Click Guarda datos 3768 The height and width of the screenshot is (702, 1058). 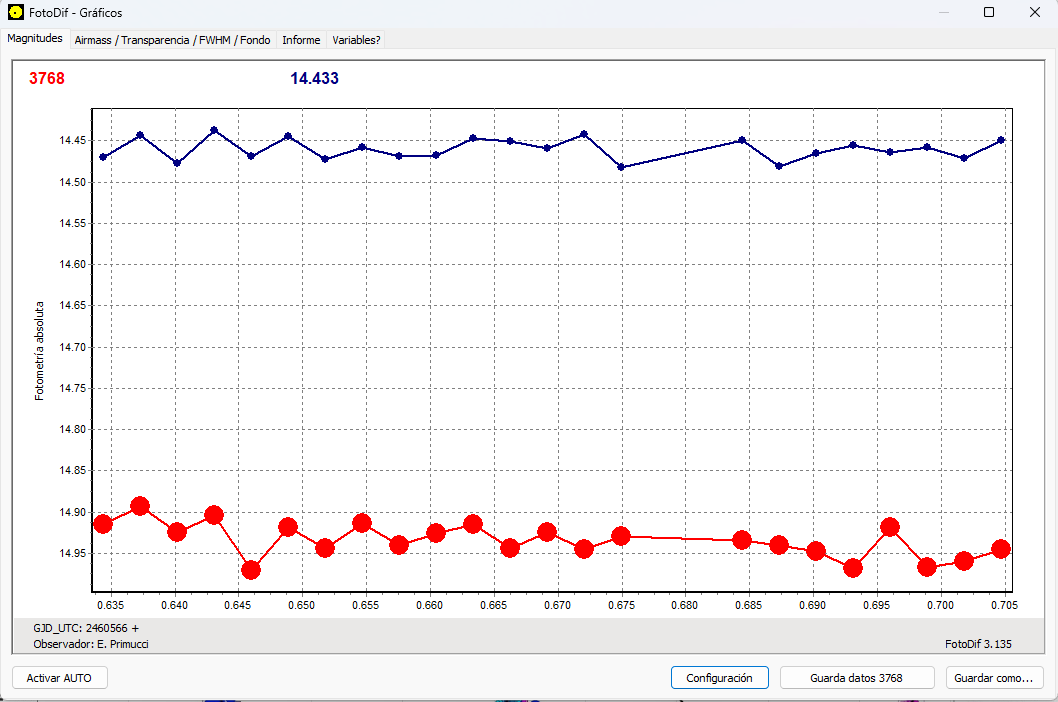coord(856,677)
